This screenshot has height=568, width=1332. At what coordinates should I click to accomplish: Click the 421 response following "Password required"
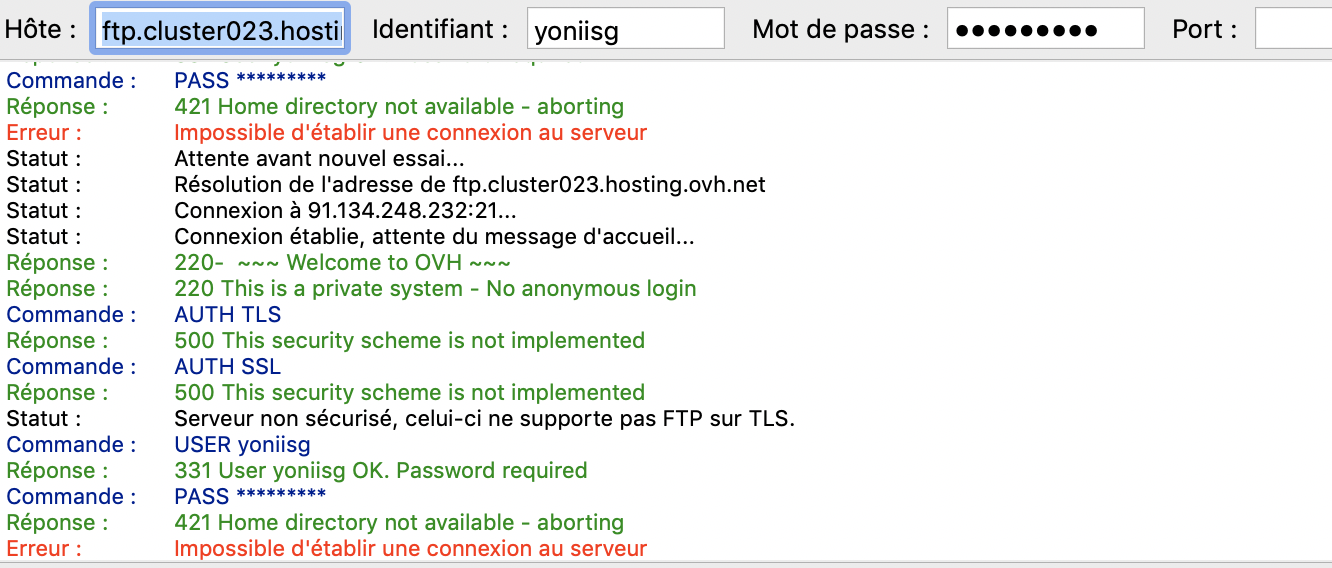[x=398, y=523]
